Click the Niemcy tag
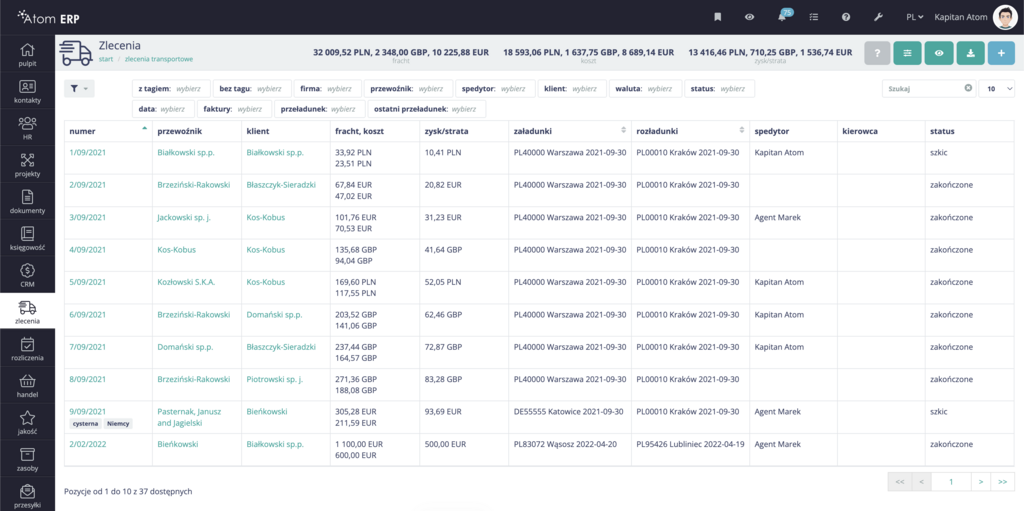The width and height of the screenshot is (1024, 511). pyautogui.click(x=118, y=423)
